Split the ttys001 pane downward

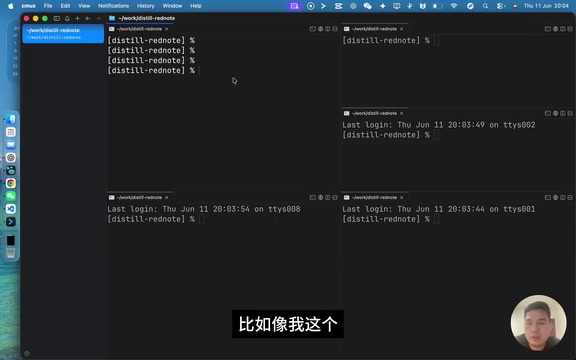570,197
